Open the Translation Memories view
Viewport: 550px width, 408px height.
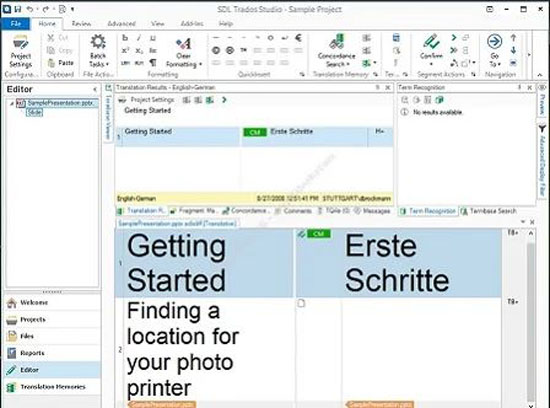53,387
